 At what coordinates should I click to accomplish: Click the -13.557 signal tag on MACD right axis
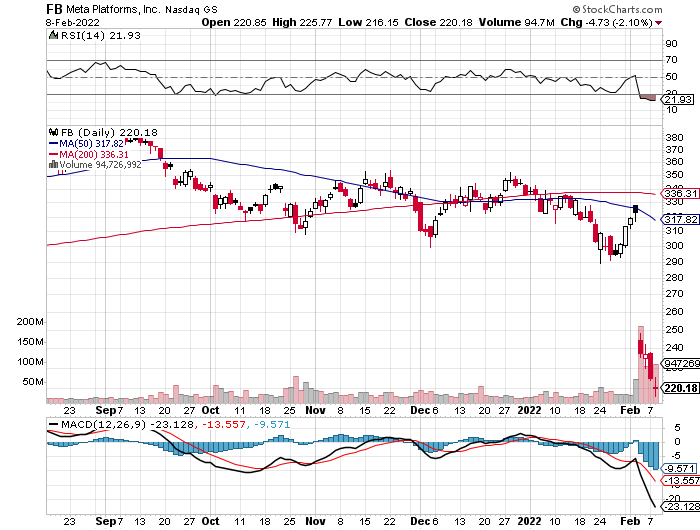click(x=680, y=480)
